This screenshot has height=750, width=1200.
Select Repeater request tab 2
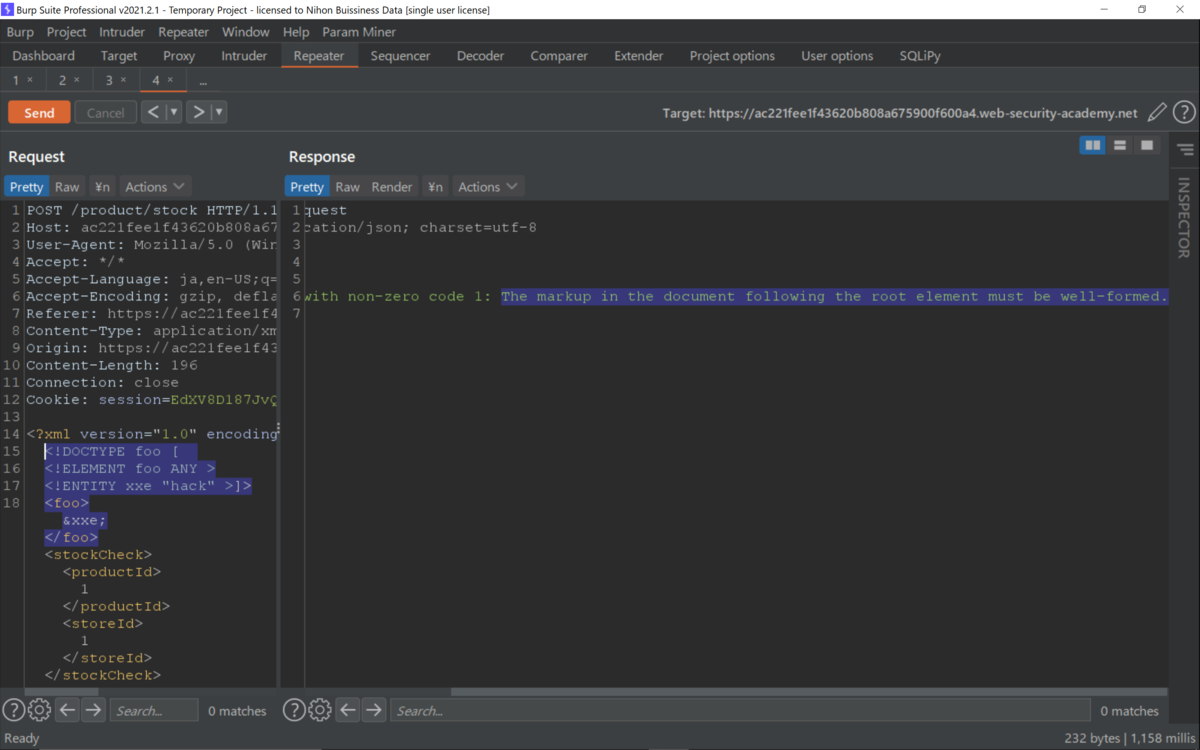[x=62, y=80]
